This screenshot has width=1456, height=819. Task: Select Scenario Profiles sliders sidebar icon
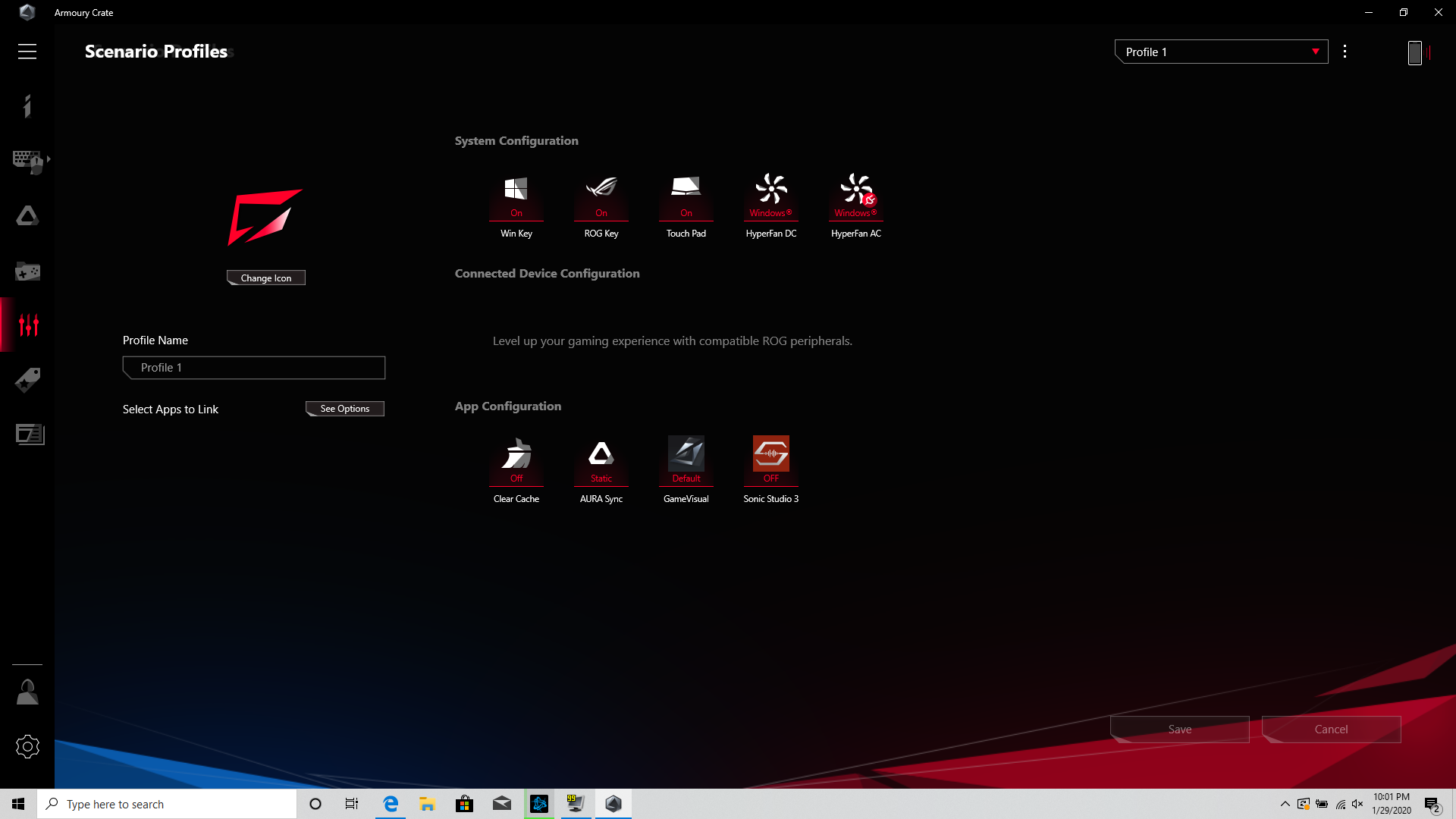pos(28,325)
